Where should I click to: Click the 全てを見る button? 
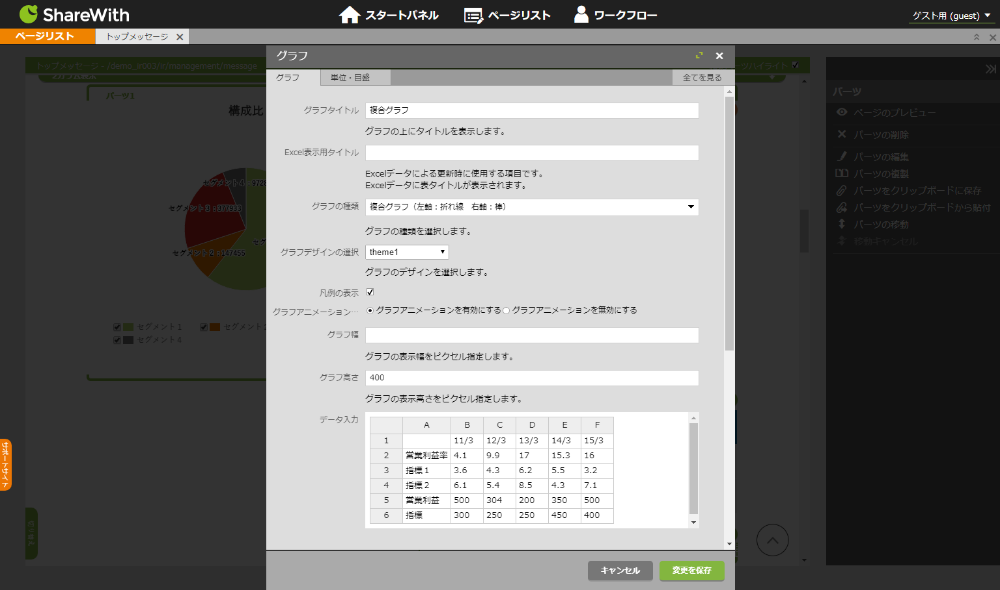(x=702, y=77)
